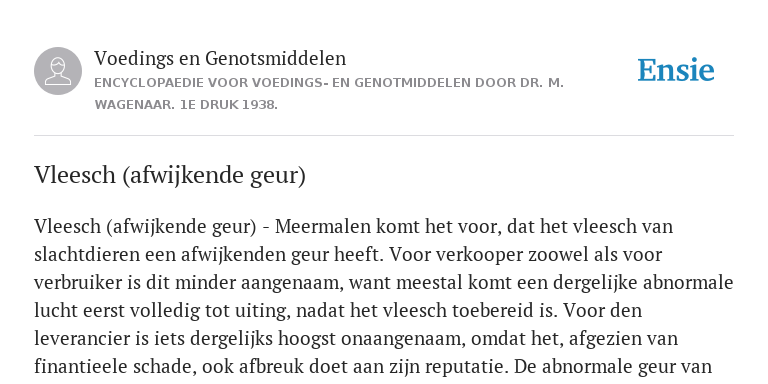Click 'Vleesch (afwijkende geur)' starting the paragraph
This screenshot has width=768, height=384.
[x=145, y=228]
